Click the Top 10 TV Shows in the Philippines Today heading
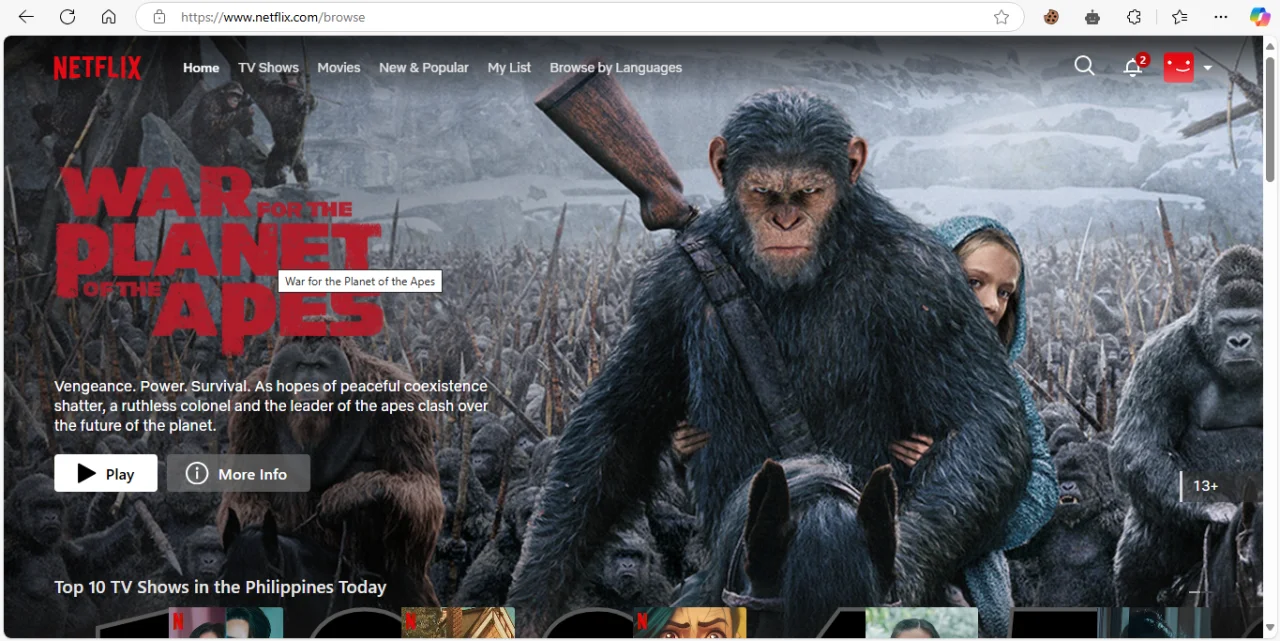 [220, 587]
